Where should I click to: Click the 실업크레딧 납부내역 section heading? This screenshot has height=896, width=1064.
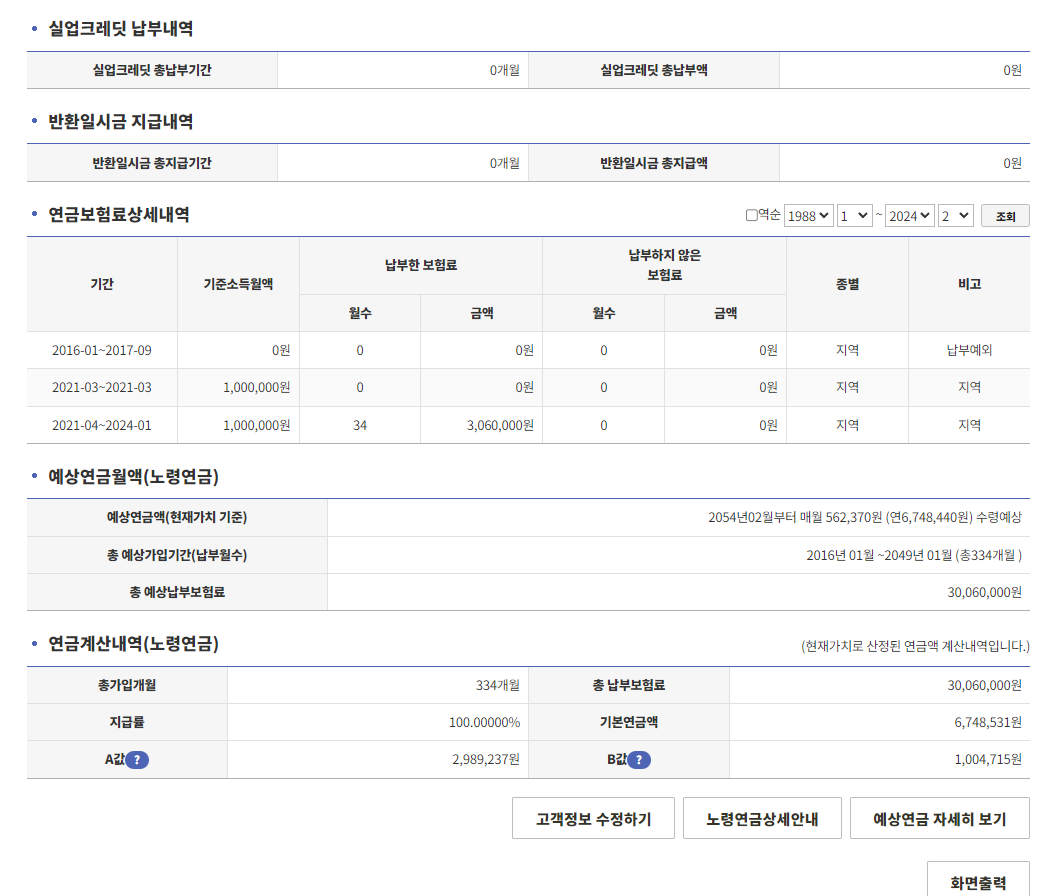[x=121, y=29]
